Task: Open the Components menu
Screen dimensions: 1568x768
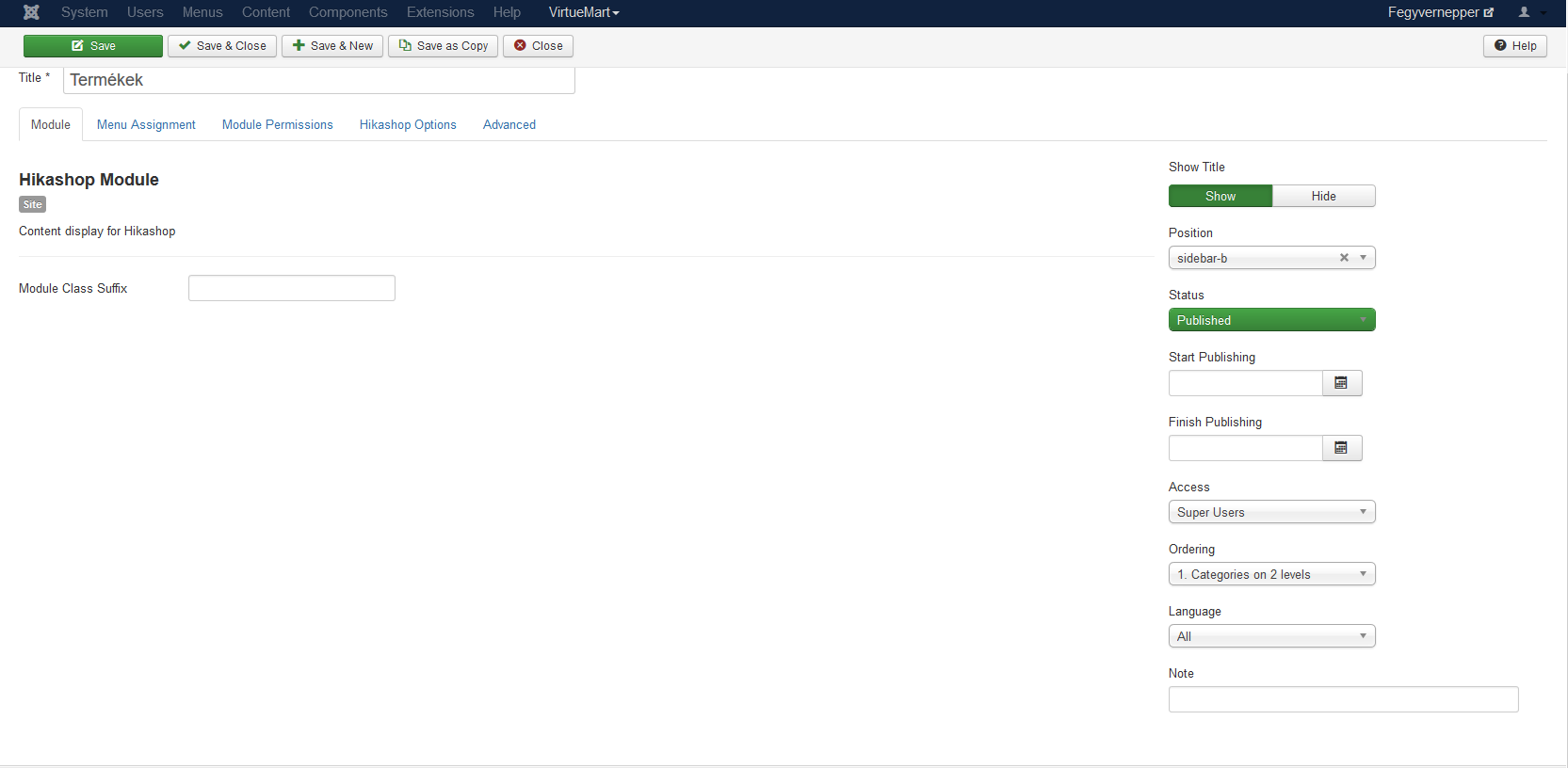Action: pyautogui.click(x=348, y=12)
